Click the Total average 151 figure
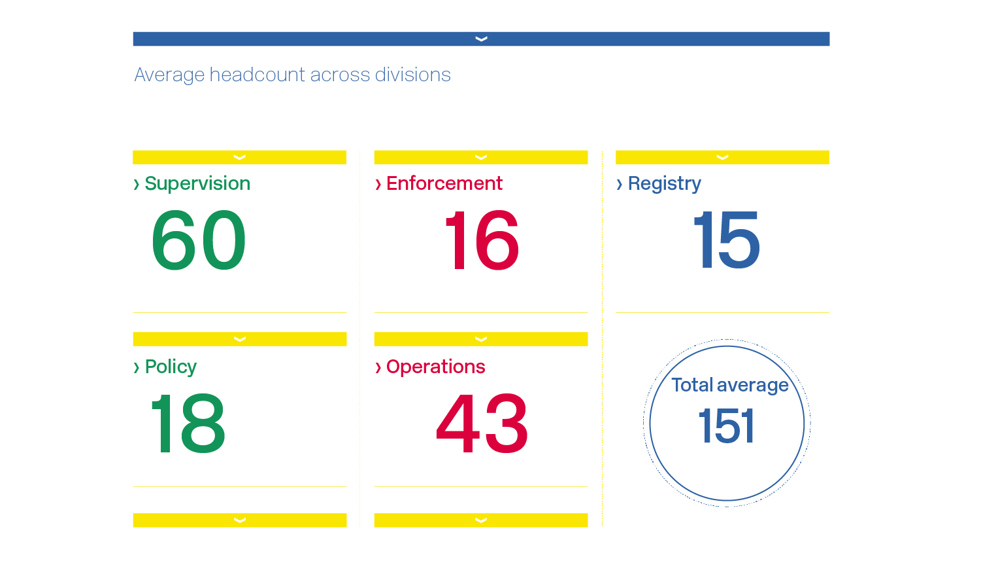981x562 pixels. [x=727, y=427]
